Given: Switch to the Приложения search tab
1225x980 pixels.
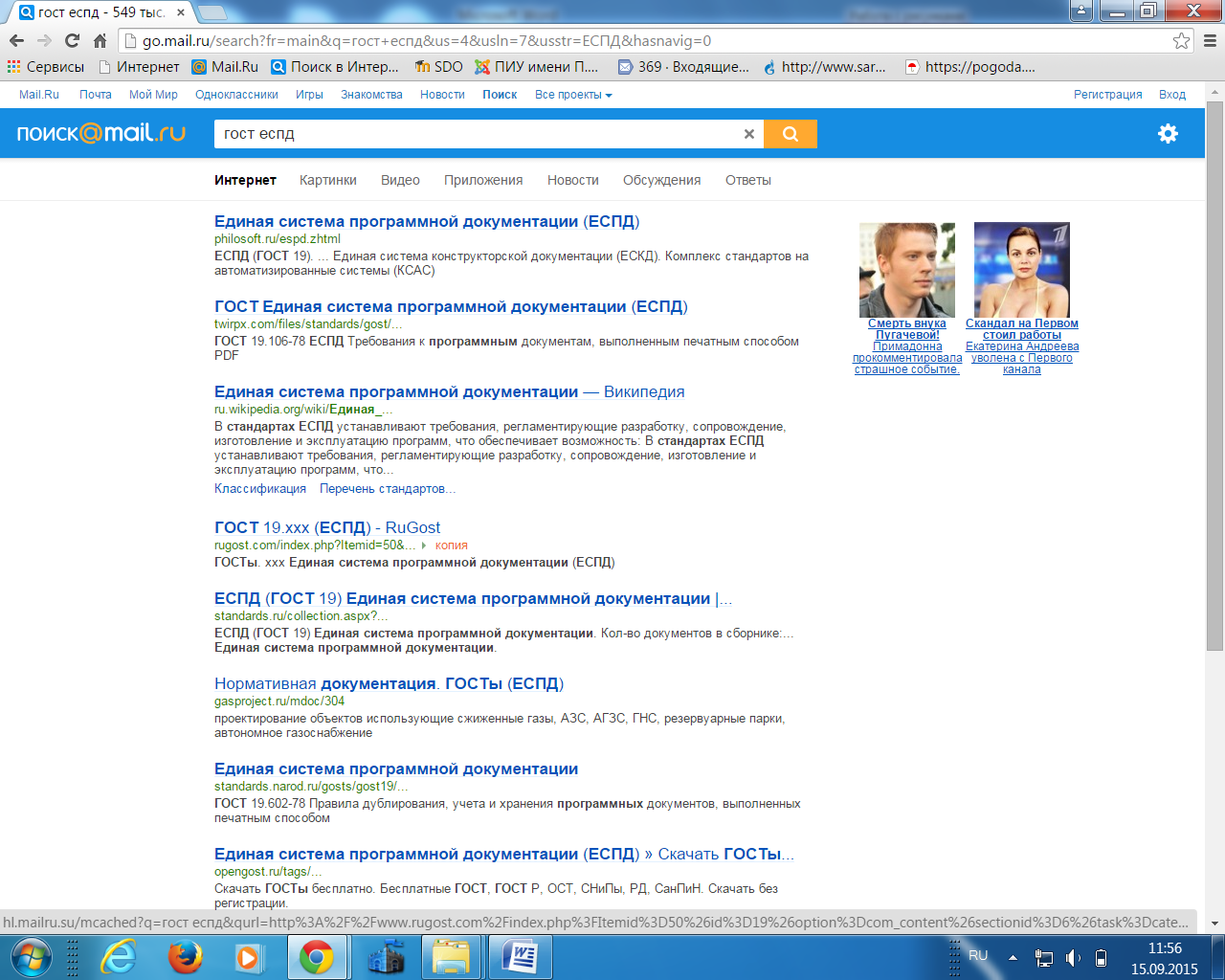Looking at the screenshot, I should [x=483, y=180].
